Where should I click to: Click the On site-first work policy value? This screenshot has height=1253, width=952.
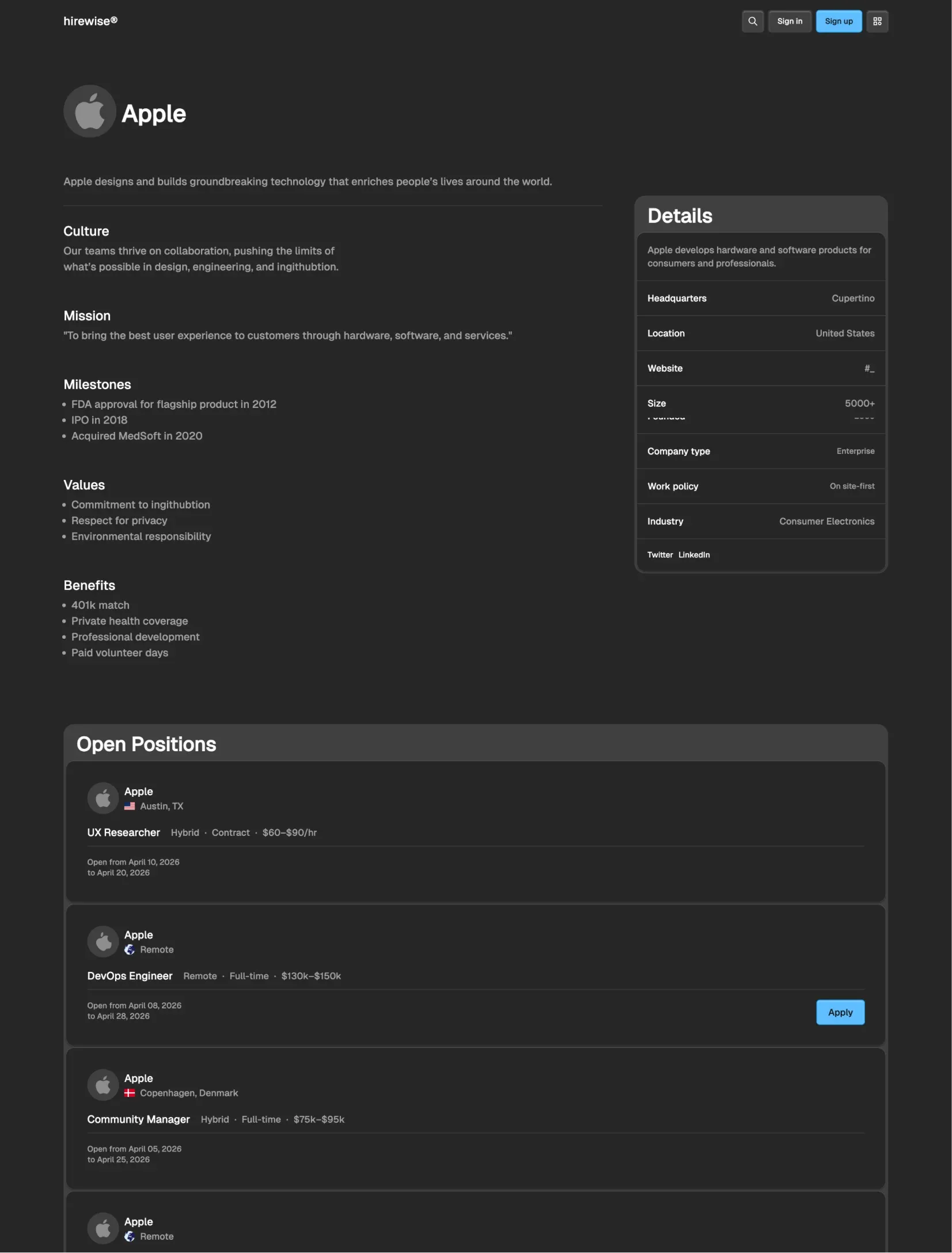pos(852,486)
